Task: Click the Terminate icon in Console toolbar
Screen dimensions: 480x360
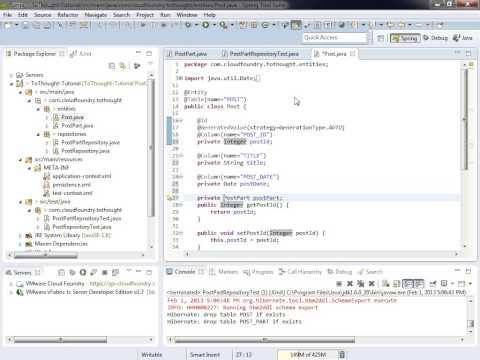Action: coord(339,284)
